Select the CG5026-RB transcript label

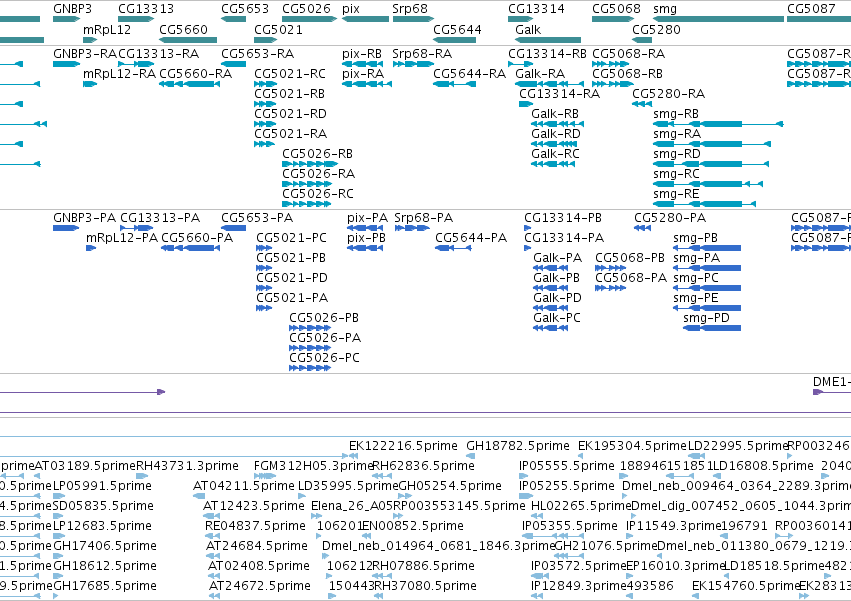[x=317, y=154]
